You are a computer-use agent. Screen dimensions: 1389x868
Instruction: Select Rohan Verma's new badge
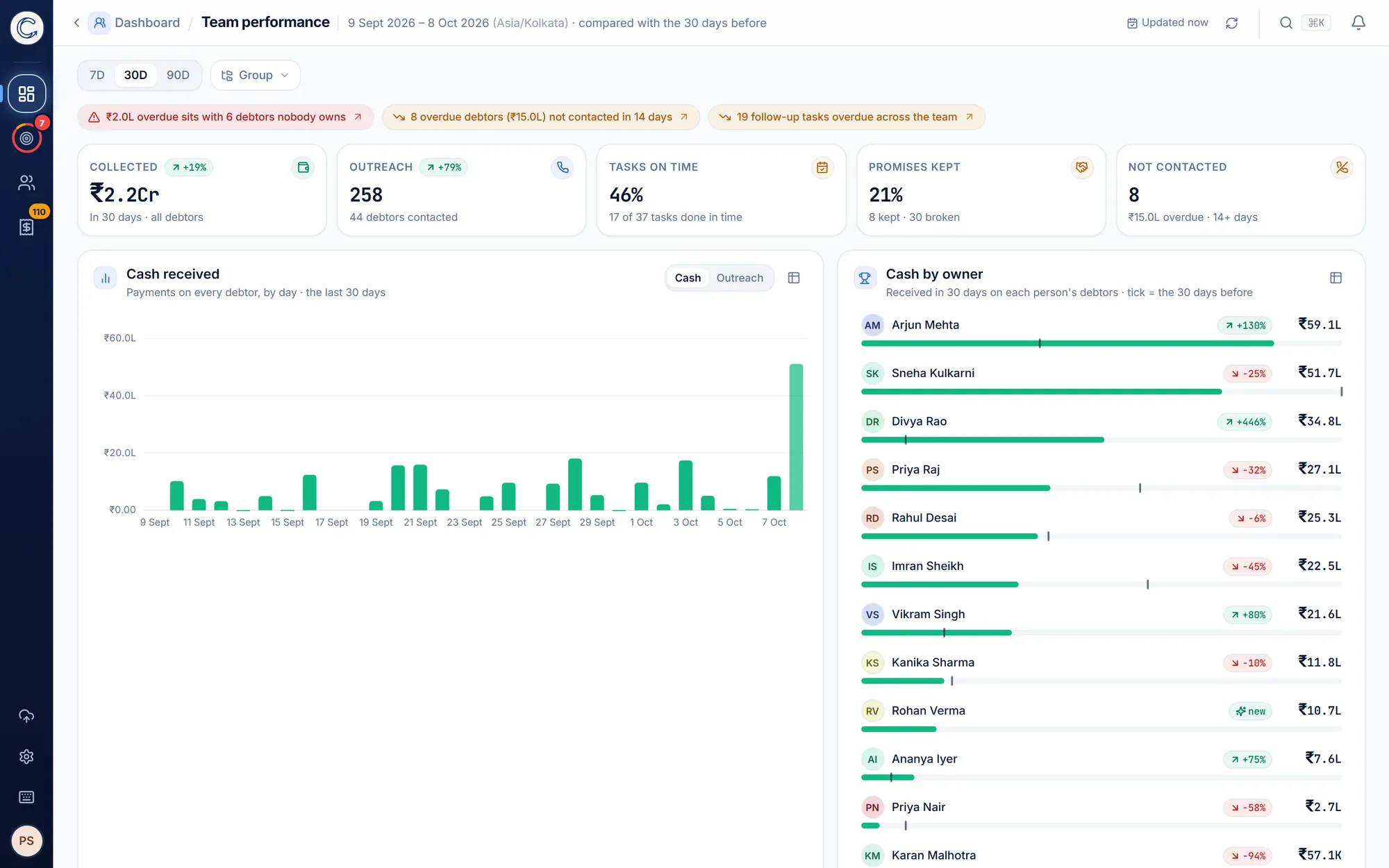[1250, 711]
